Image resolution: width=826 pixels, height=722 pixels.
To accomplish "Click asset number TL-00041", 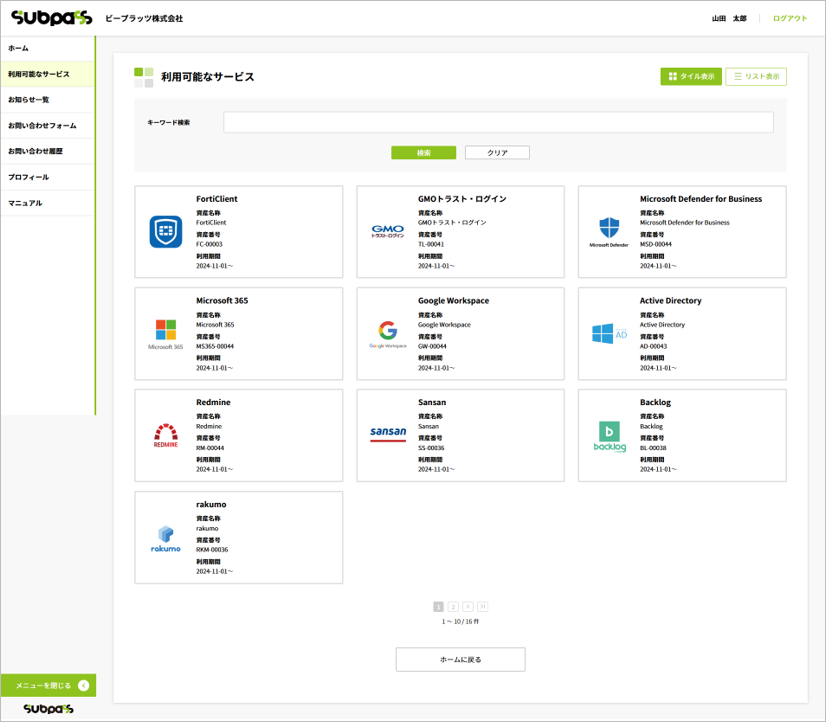I will coord(431,244).
